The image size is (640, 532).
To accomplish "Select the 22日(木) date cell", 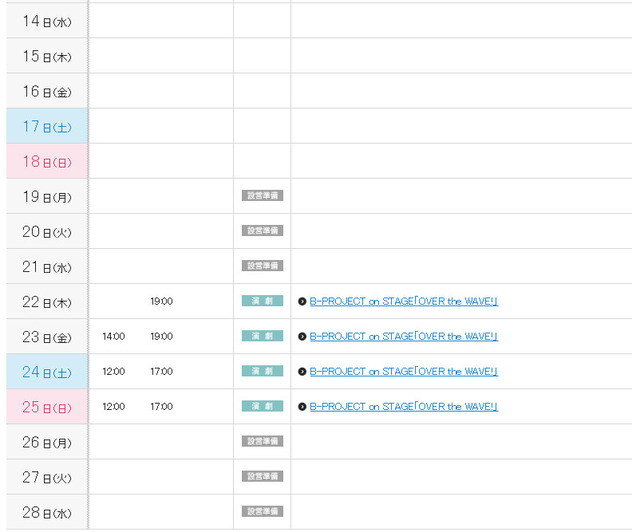I will click(x=47, y=301).
